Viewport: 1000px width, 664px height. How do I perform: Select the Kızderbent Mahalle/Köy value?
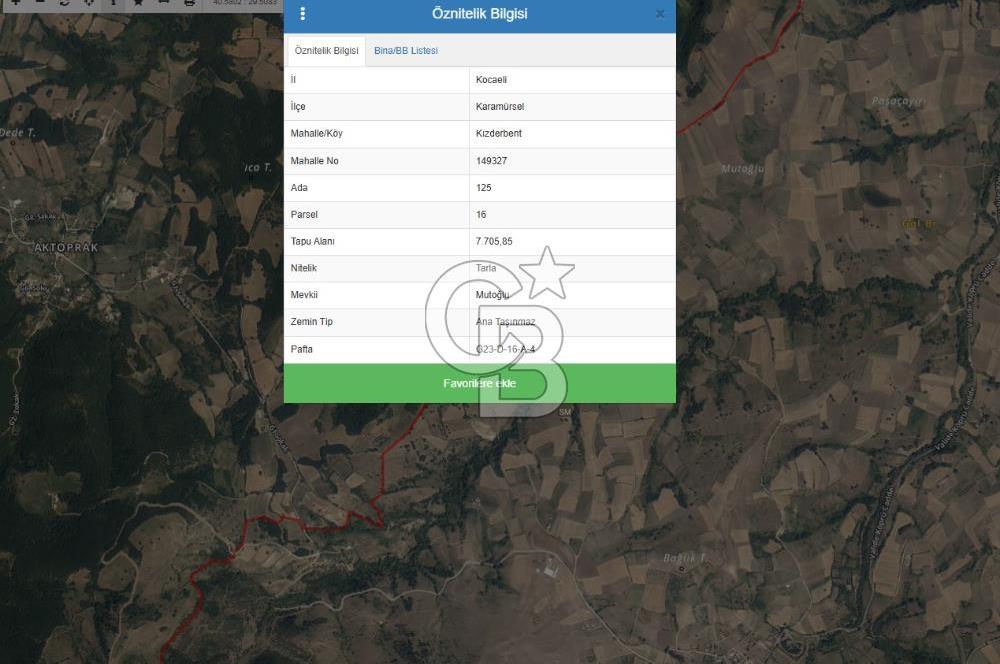click(x=499, y=133)
